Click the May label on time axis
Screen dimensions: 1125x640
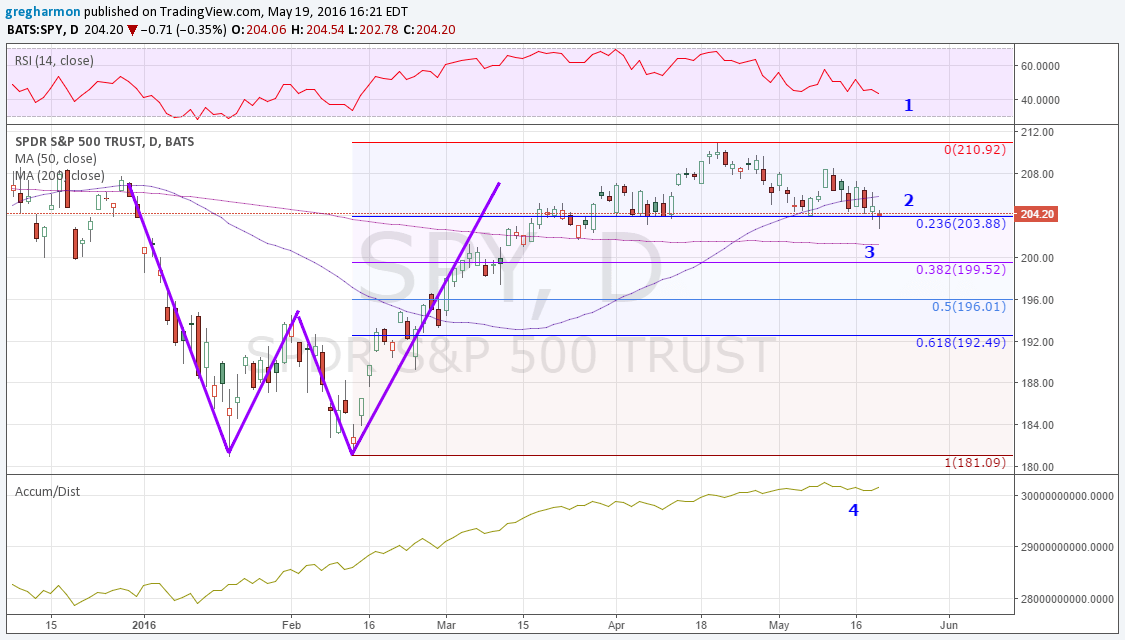point(778,625)
